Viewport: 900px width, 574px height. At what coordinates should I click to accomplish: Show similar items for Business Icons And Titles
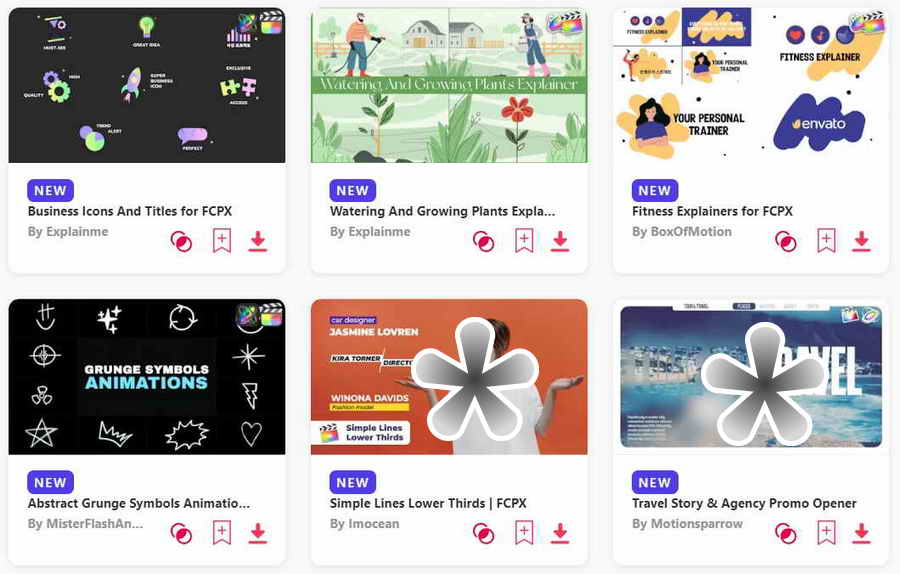[x=181, y=241]
